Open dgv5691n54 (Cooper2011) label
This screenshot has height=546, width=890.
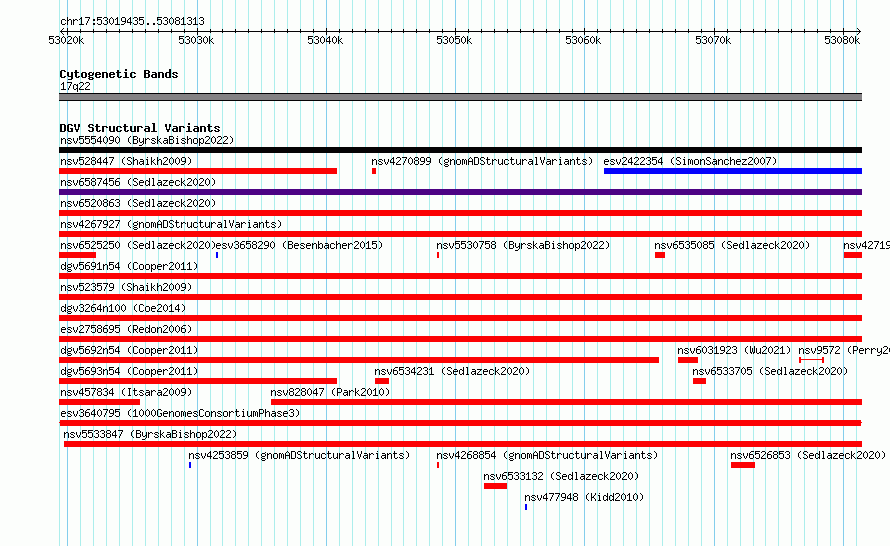point(129,266)
